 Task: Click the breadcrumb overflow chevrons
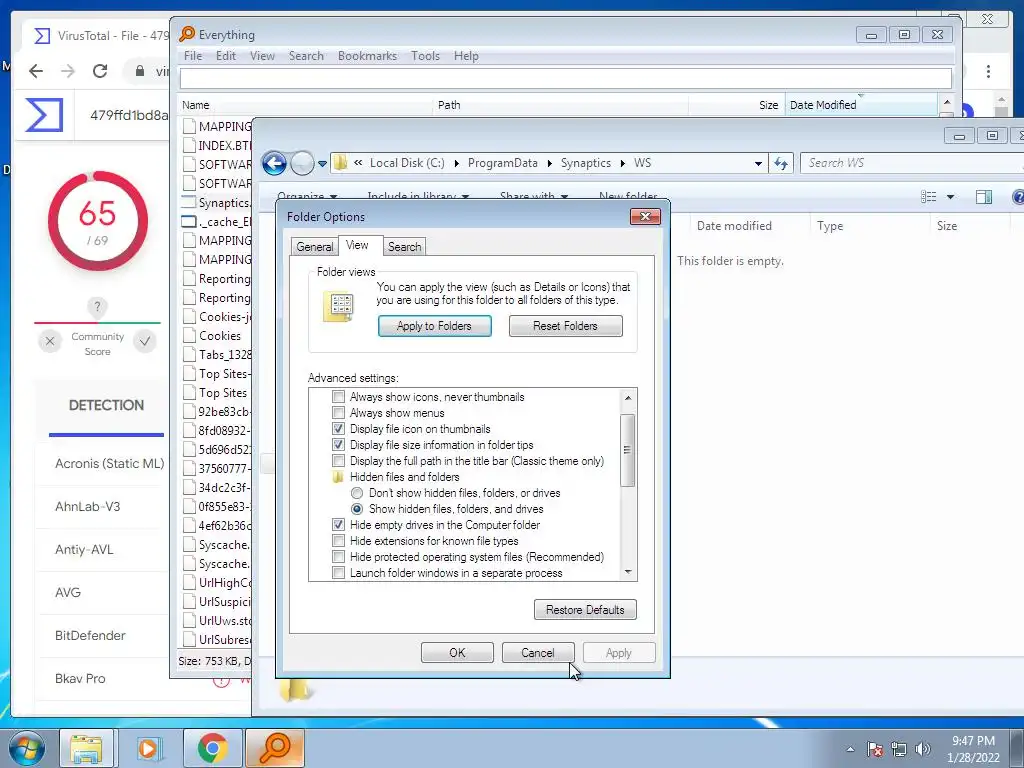(x=358, y=163)
